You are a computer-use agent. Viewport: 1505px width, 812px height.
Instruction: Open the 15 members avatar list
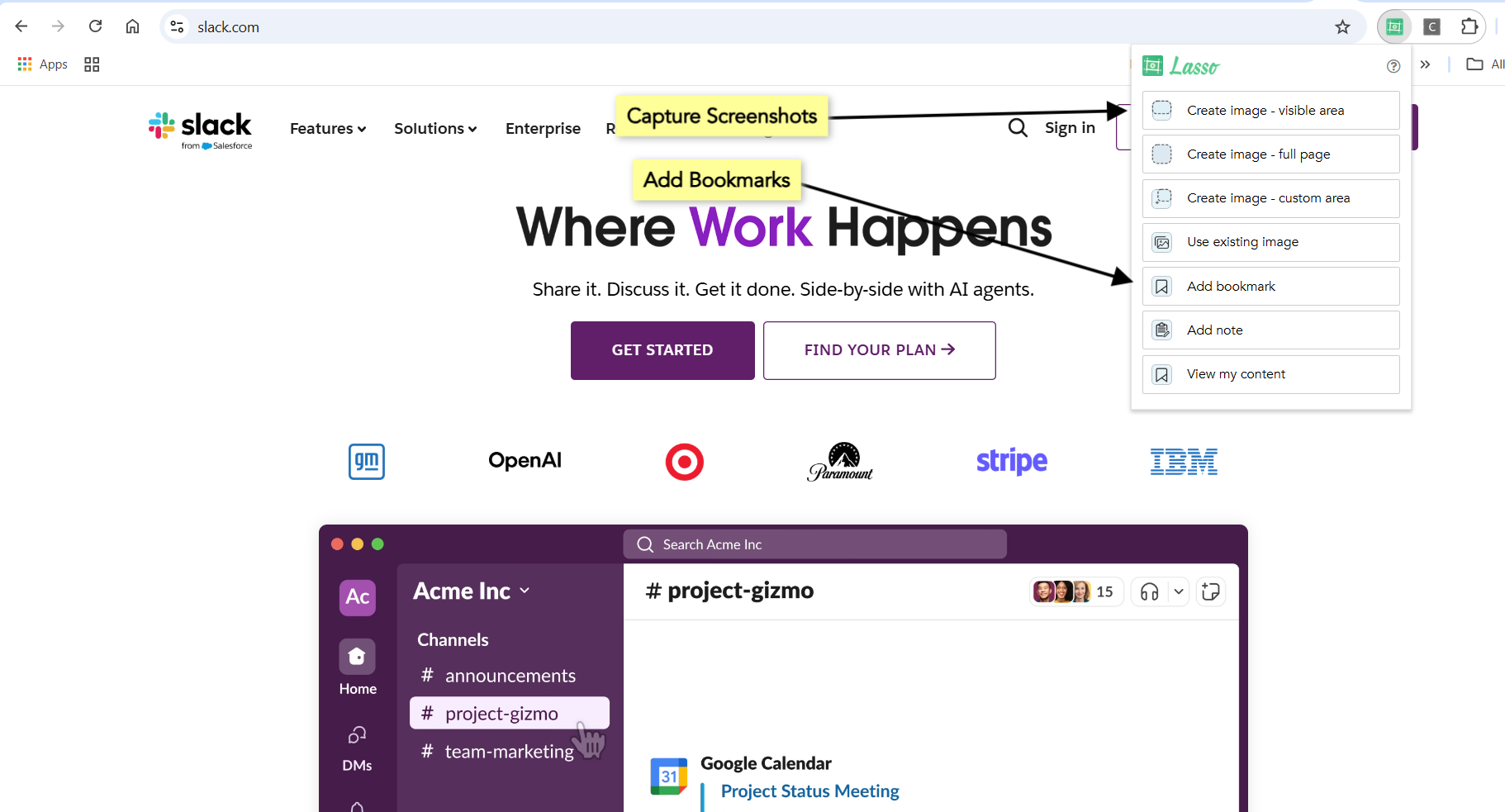coord(1075,591)
